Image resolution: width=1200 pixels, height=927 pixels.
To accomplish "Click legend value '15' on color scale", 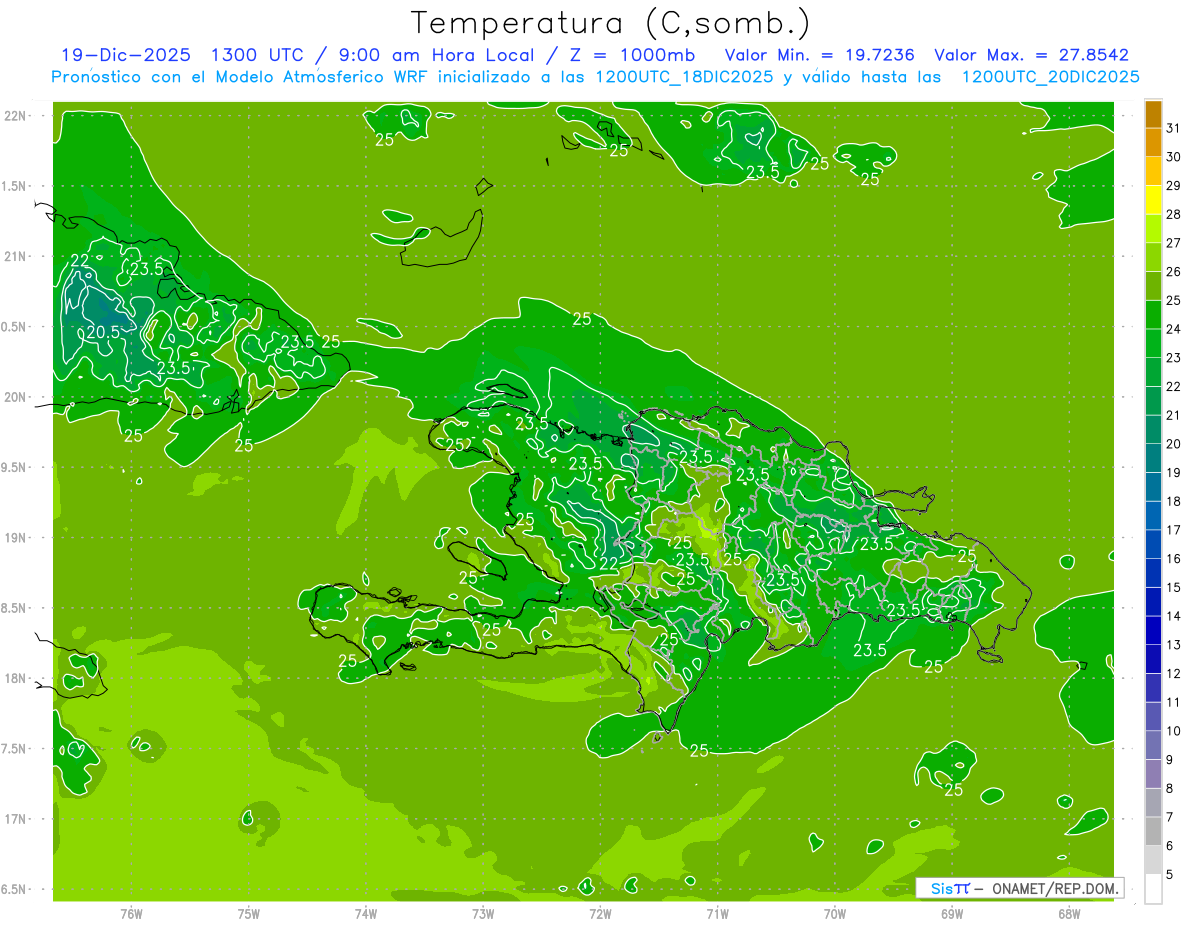I will pyautogui.click(x=1174, y=588).
